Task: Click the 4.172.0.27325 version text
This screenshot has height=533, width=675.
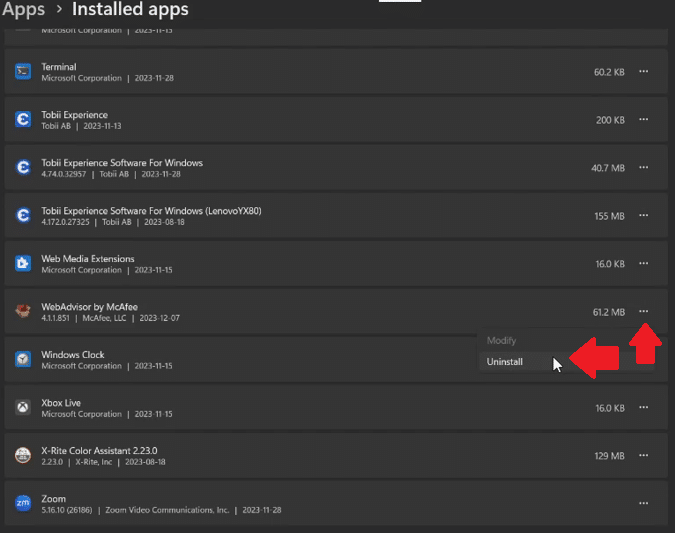Action: 65,222
